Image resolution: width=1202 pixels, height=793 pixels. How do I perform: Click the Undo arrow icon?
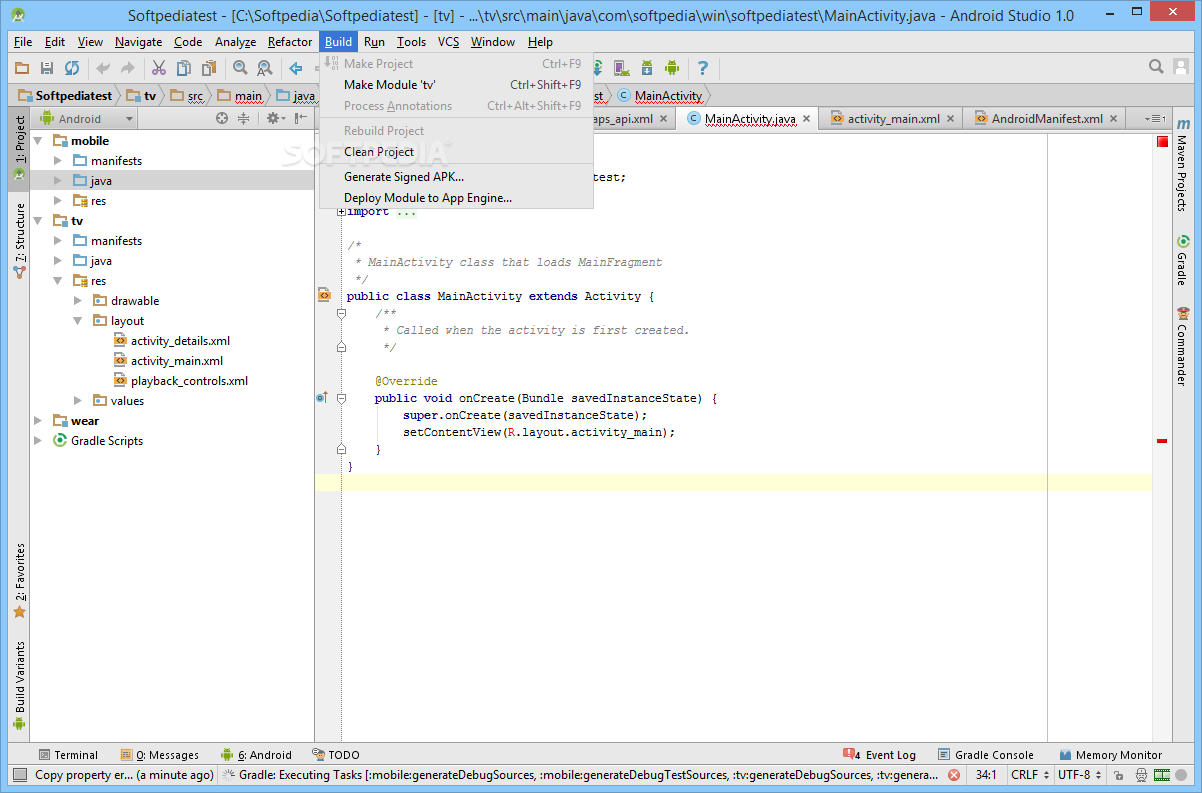click(x=103, y=68)
